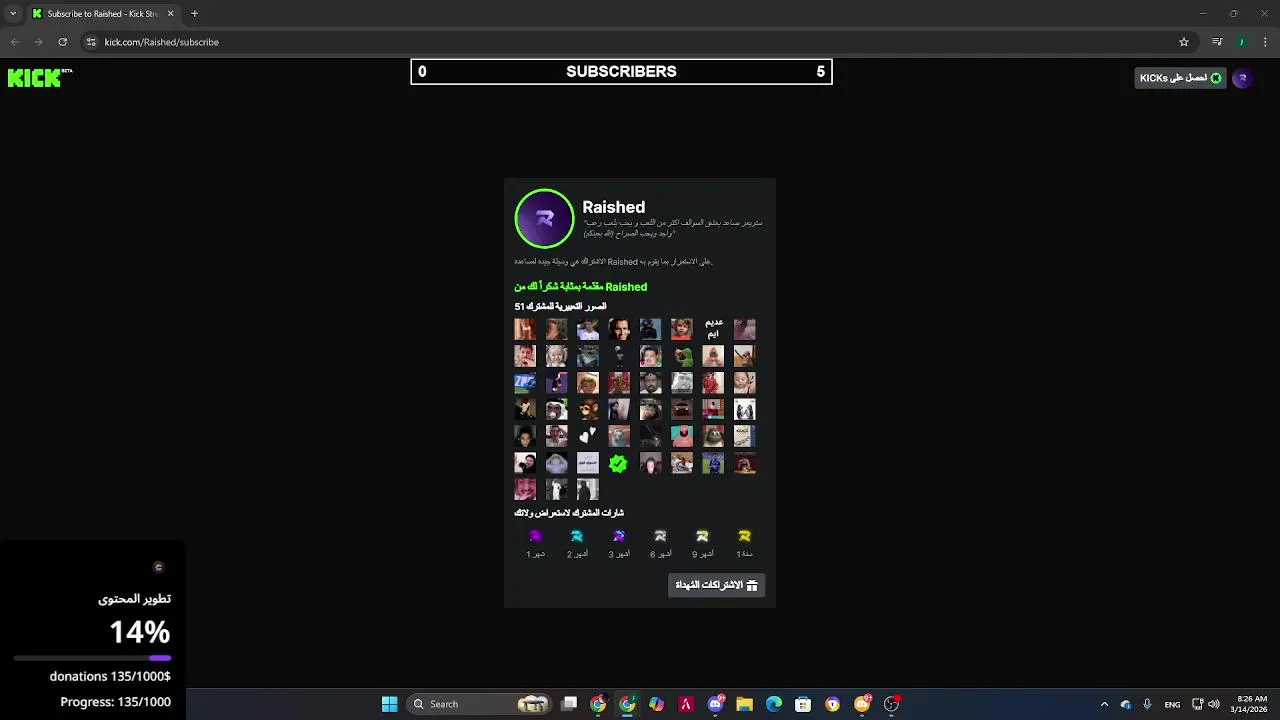This screenshot has width=1280, height=720.
Task: Launch Microsoft Edge from taskbar
Action: (774, 704)
